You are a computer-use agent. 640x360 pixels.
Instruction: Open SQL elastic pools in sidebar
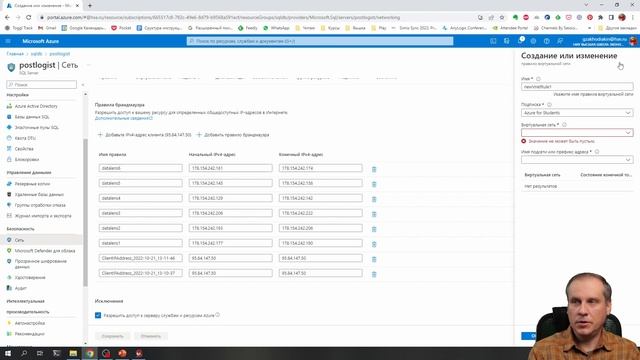tap(36, 127)
